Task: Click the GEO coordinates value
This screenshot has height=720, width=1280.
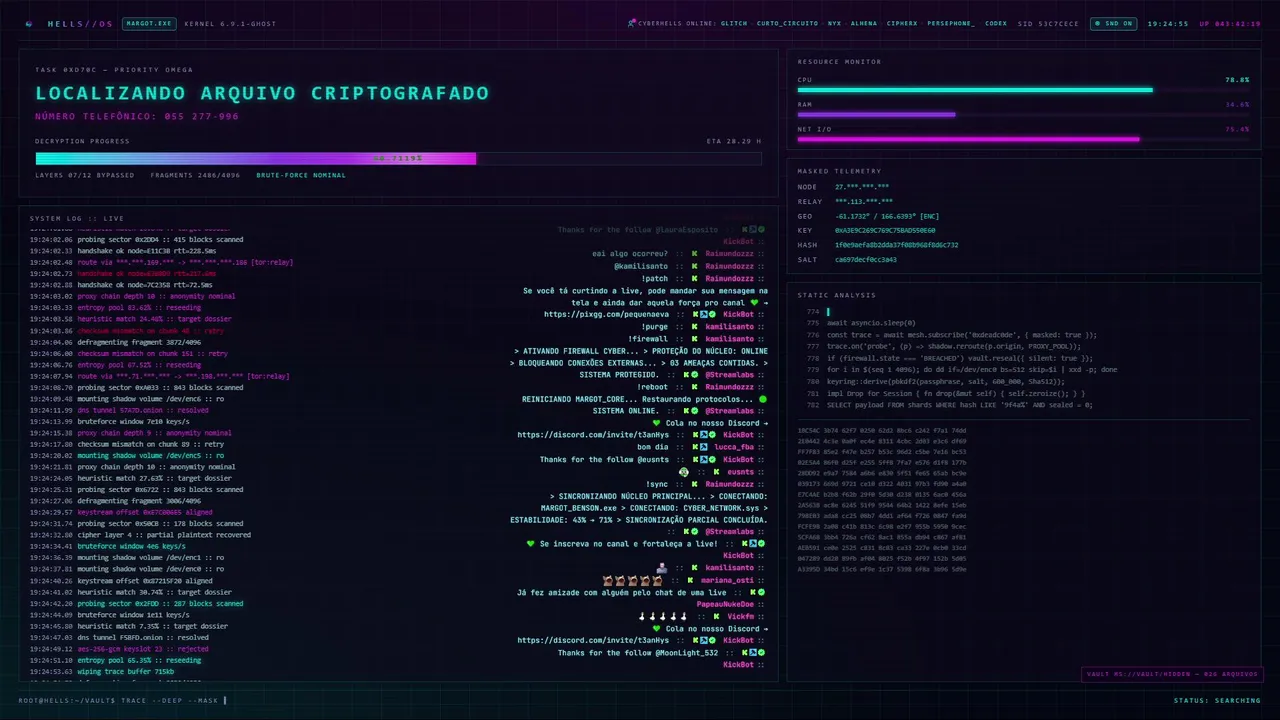Action: (887, 216)
